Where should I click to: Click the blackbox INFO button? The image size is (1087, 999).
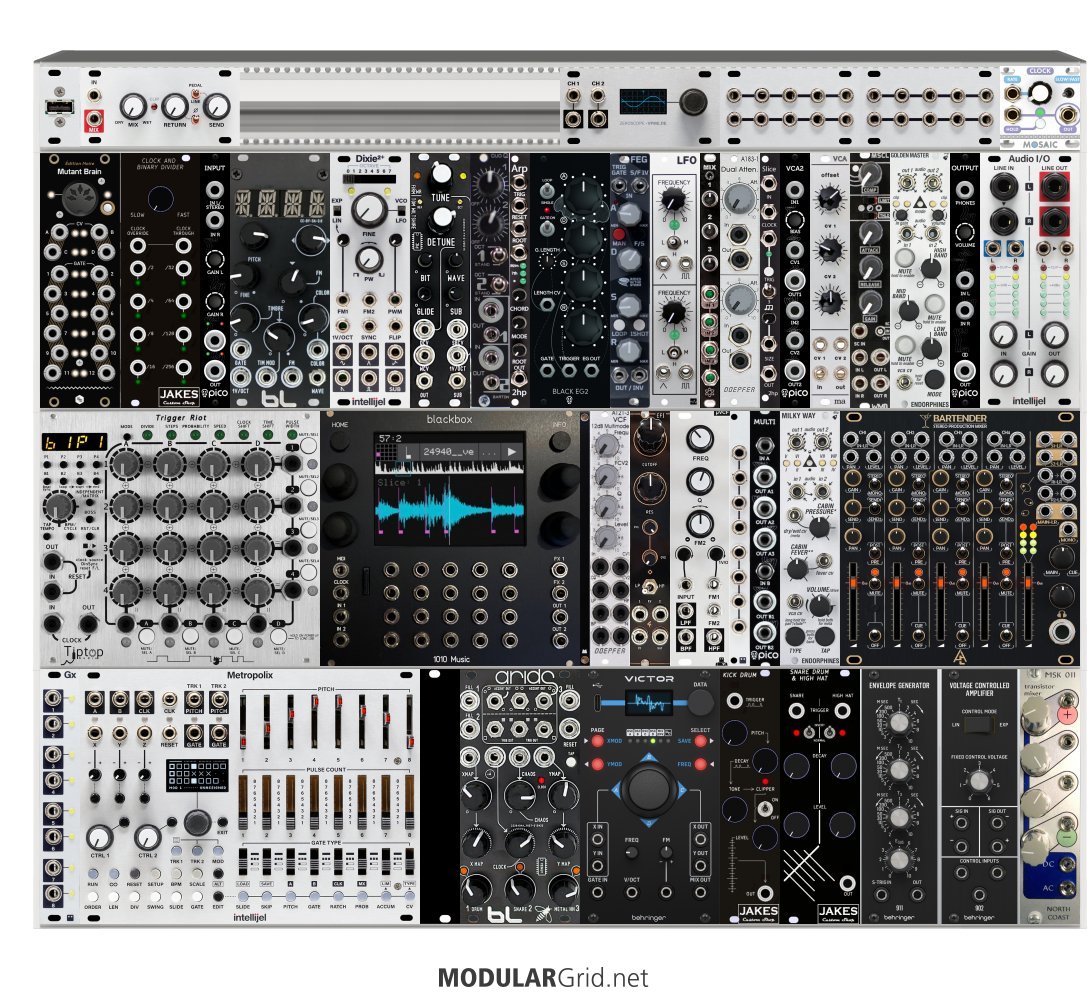[x=559, y=442]
